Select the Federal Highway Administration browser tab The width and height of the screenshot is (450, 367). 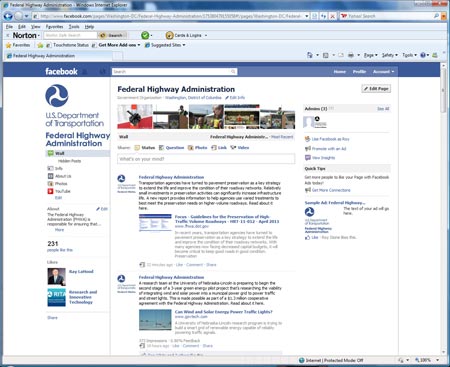59,56
